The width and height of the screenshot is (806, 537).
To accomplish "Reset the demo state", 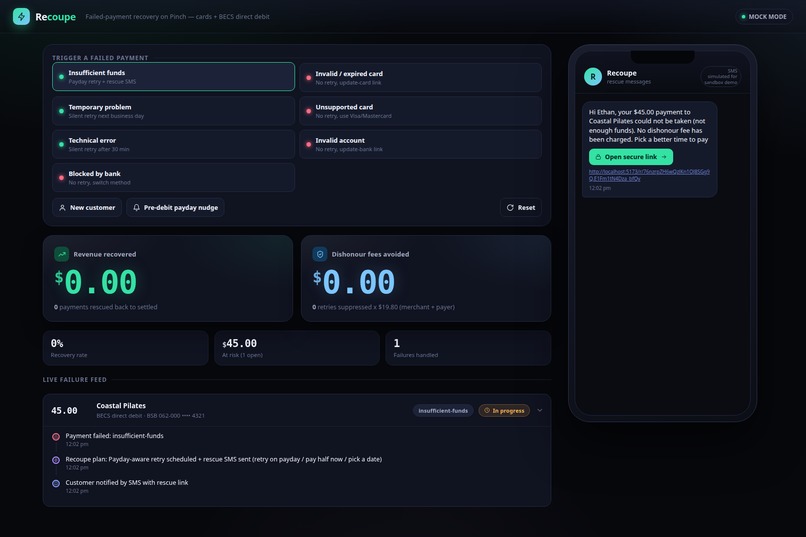I will (x=521, y=208).
